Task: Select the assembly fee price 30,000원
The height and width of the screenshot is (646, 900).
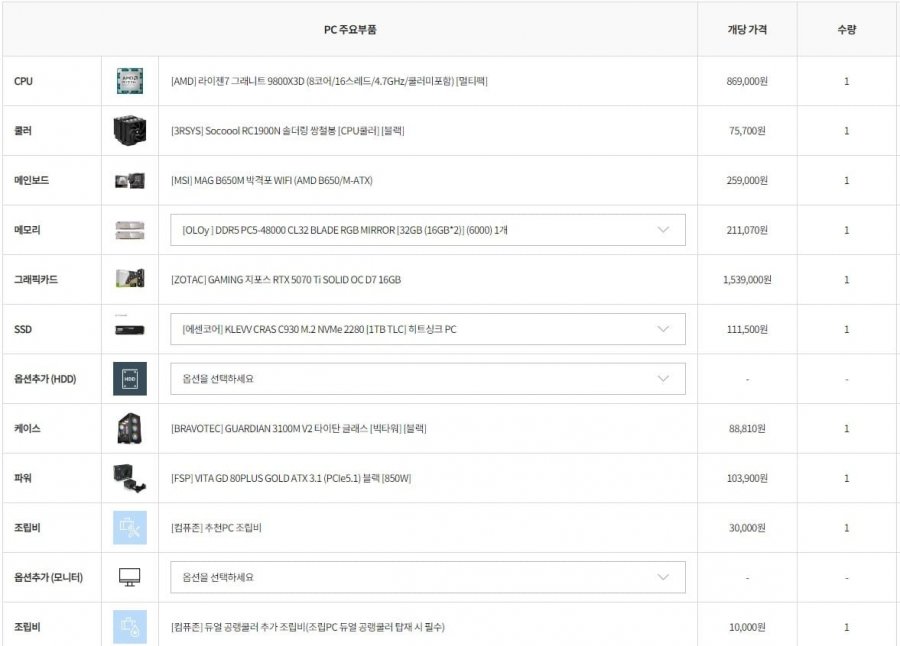Action: point(747,527)
